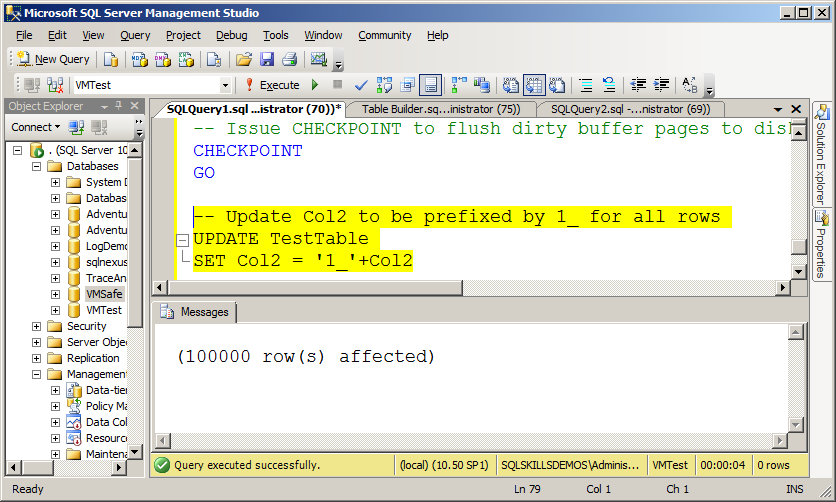Click the Messages tab icon
The image size is (836, 502).
167,312
